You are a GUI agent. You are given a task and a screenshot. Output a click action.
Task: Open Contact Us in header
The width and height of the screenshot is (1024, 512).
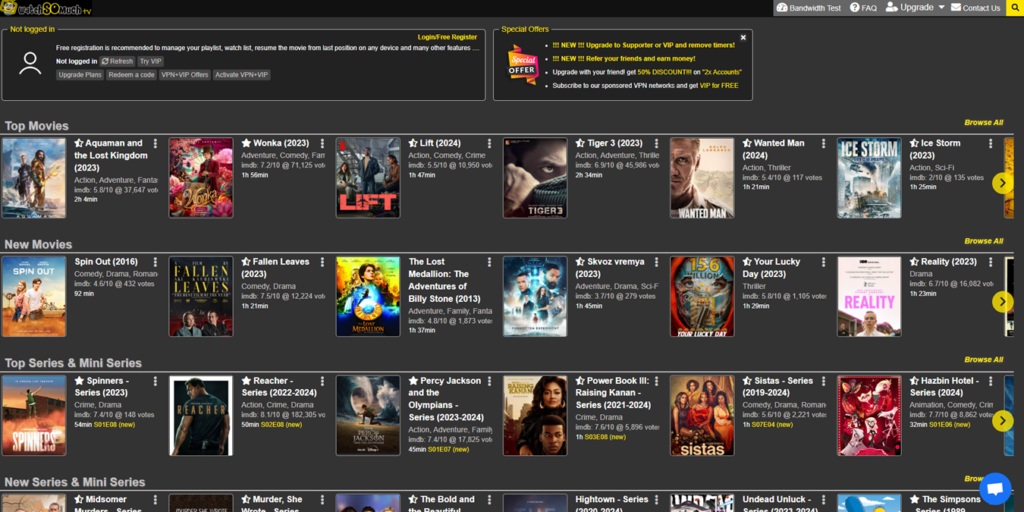click(x=975, y=8)
